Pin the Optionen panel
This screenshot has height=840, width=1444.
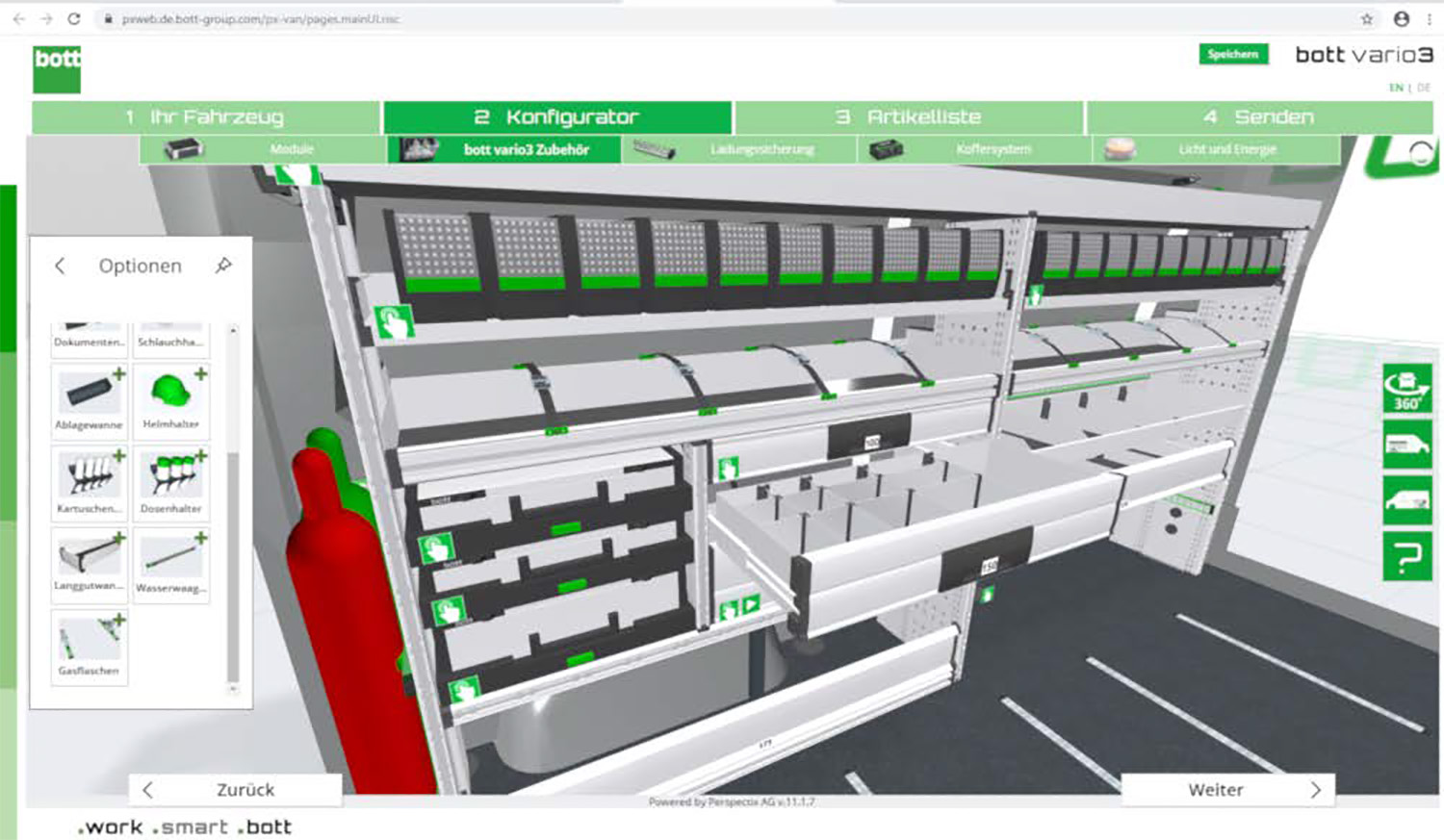pyautogui.click(x=223, y=266)
